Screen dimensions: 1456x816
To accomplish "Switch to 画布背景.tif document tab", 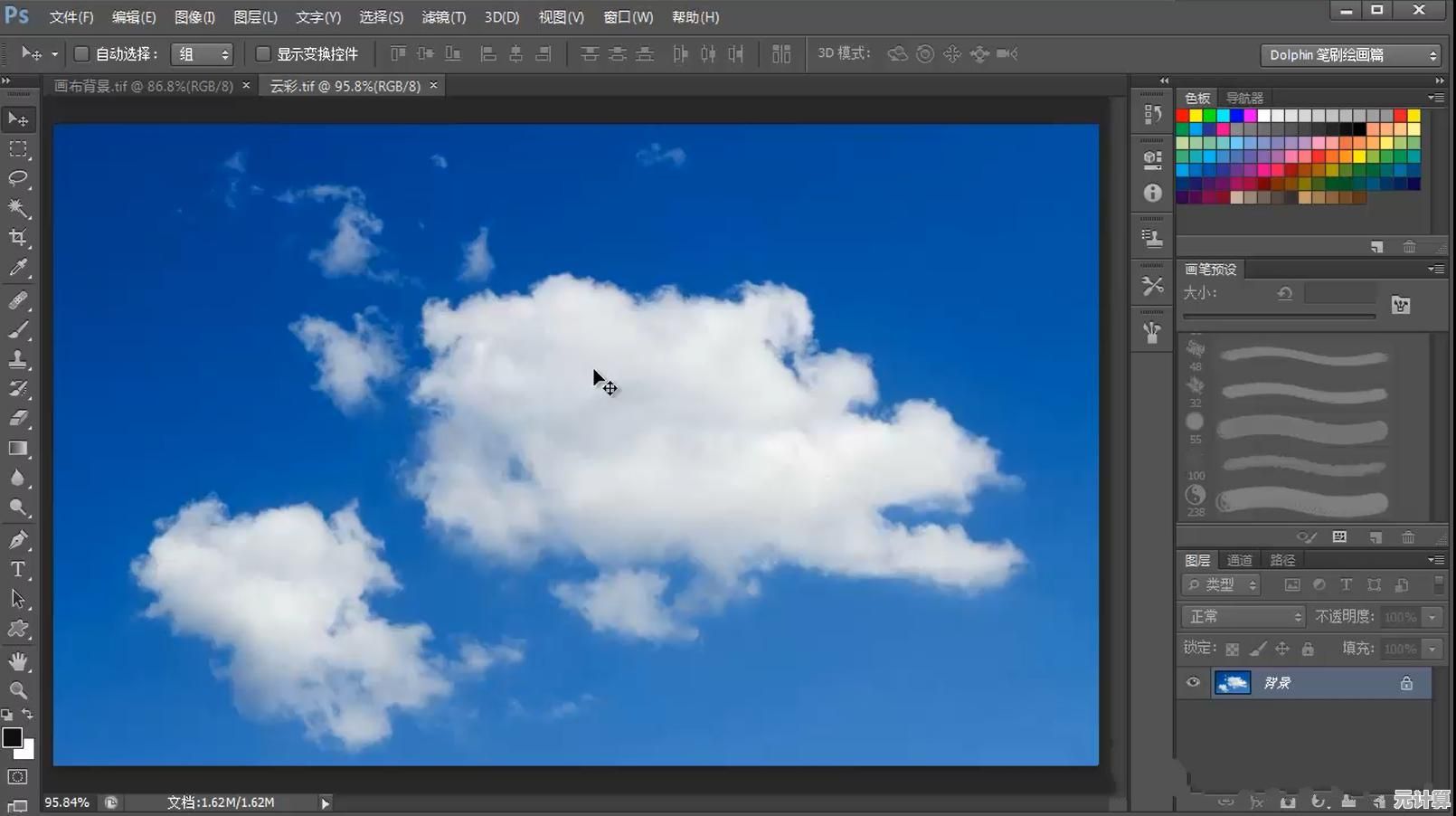I will [x=143, y=86].
